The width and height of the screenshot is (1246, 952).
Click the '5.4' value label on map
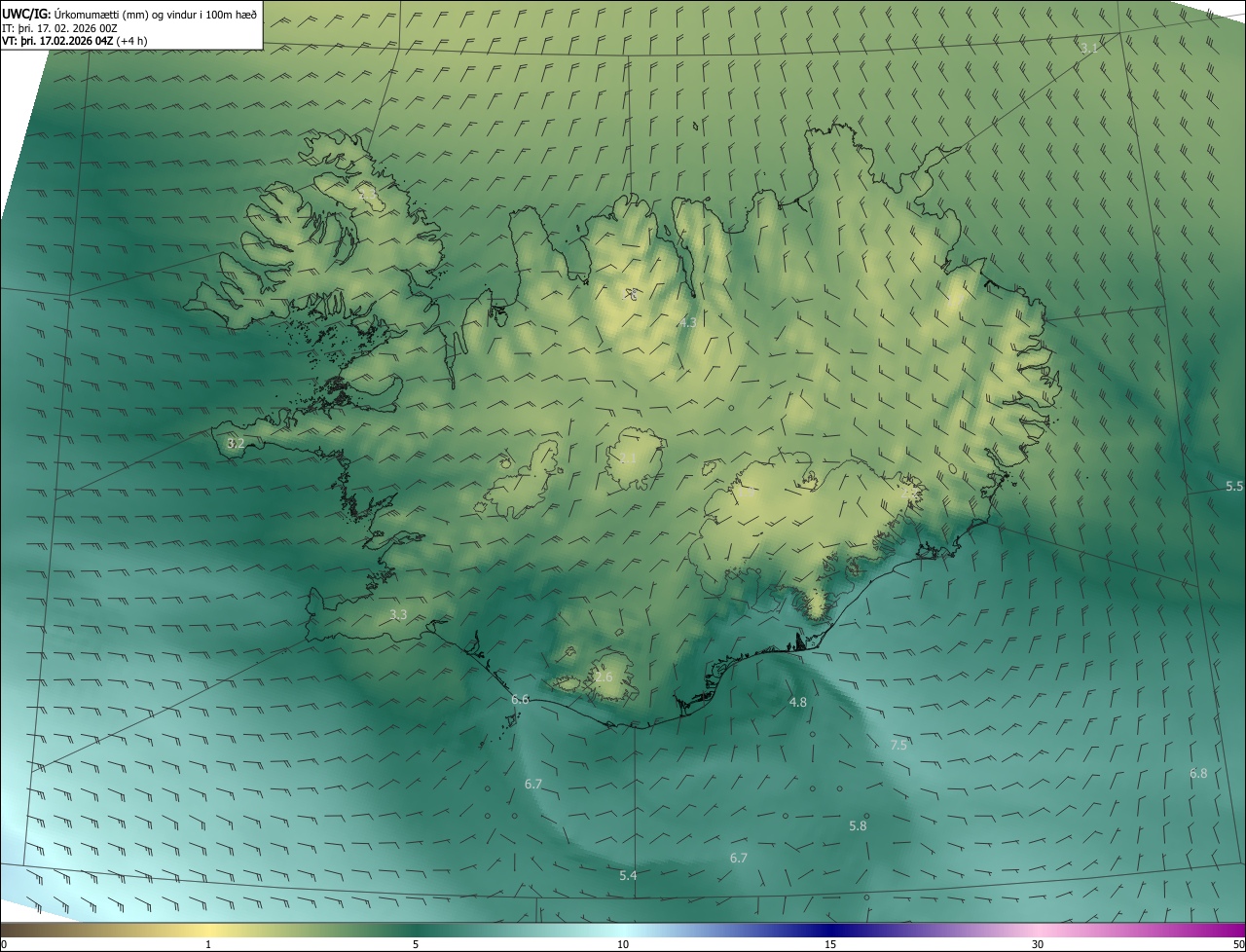[x=628, y=876]
